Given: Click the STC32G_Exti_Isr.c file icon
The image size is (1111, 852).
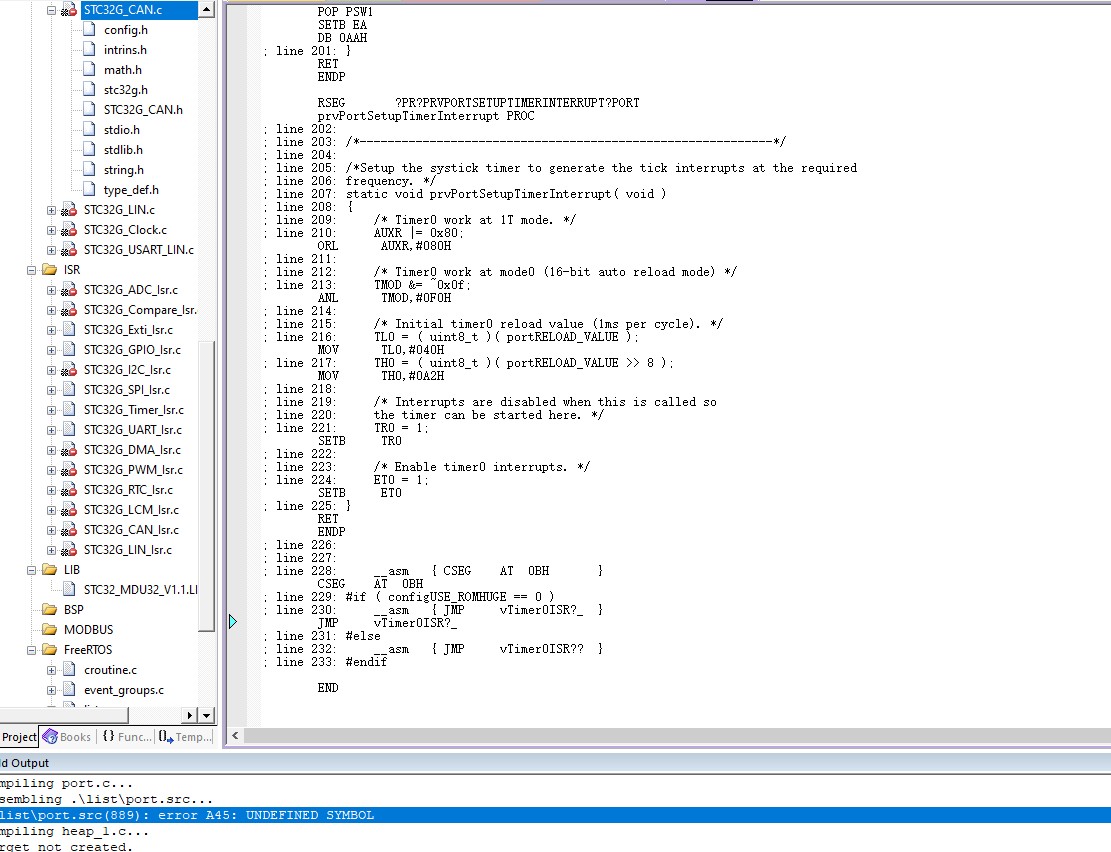Looking at the screenshot, I should point(69,329).
